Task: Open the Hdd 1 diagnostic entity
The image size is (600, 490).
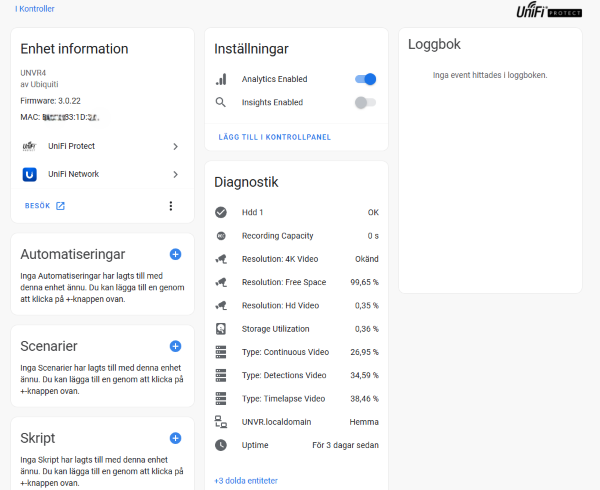Action: point(297,212)
